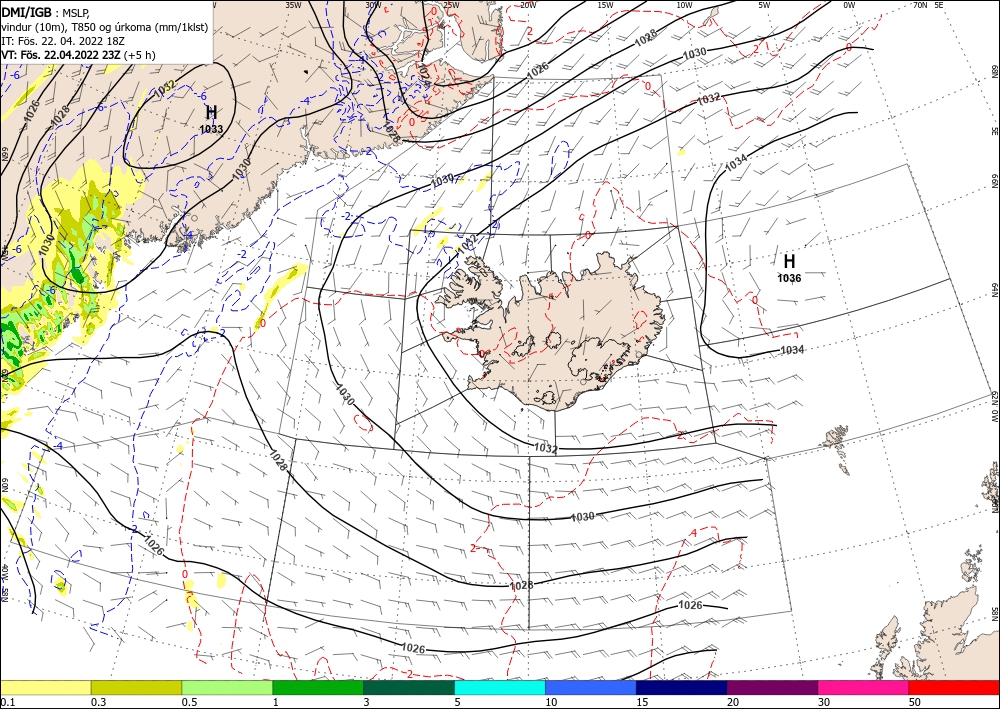Click the '50' legend scale value
The height and width of the screenshot is (709, 1000).
[915, 702]
